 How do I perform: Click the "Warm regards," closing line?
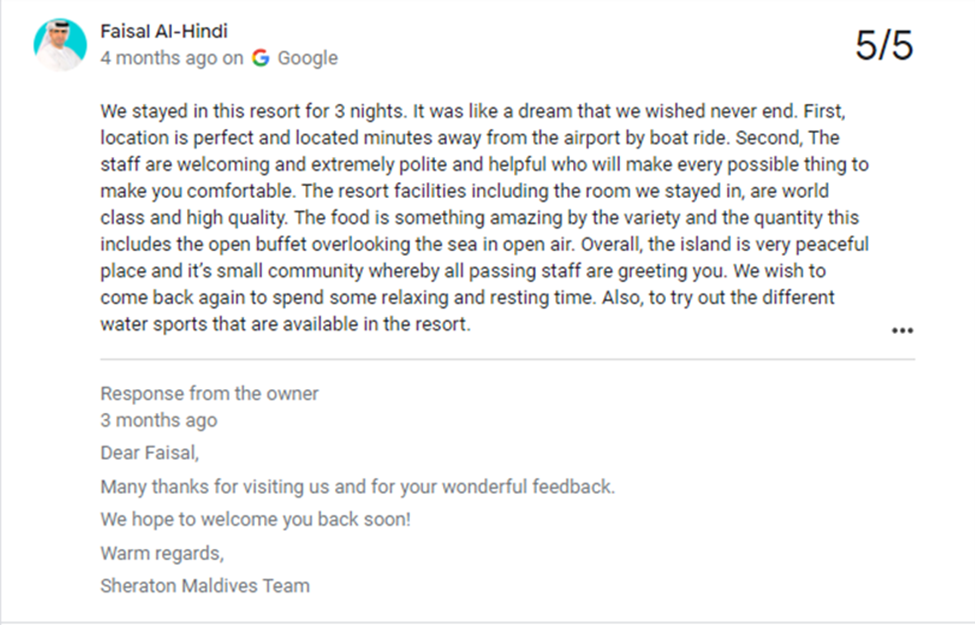click(162, 552)
